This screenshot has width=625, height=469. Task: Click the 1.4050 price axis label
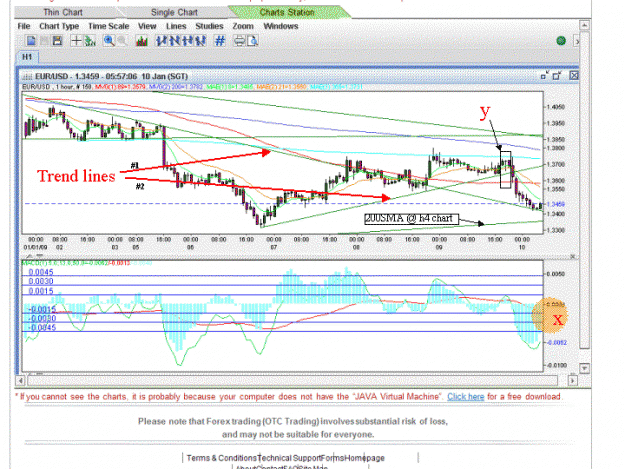pyautogui.click(x=555, y=107)
